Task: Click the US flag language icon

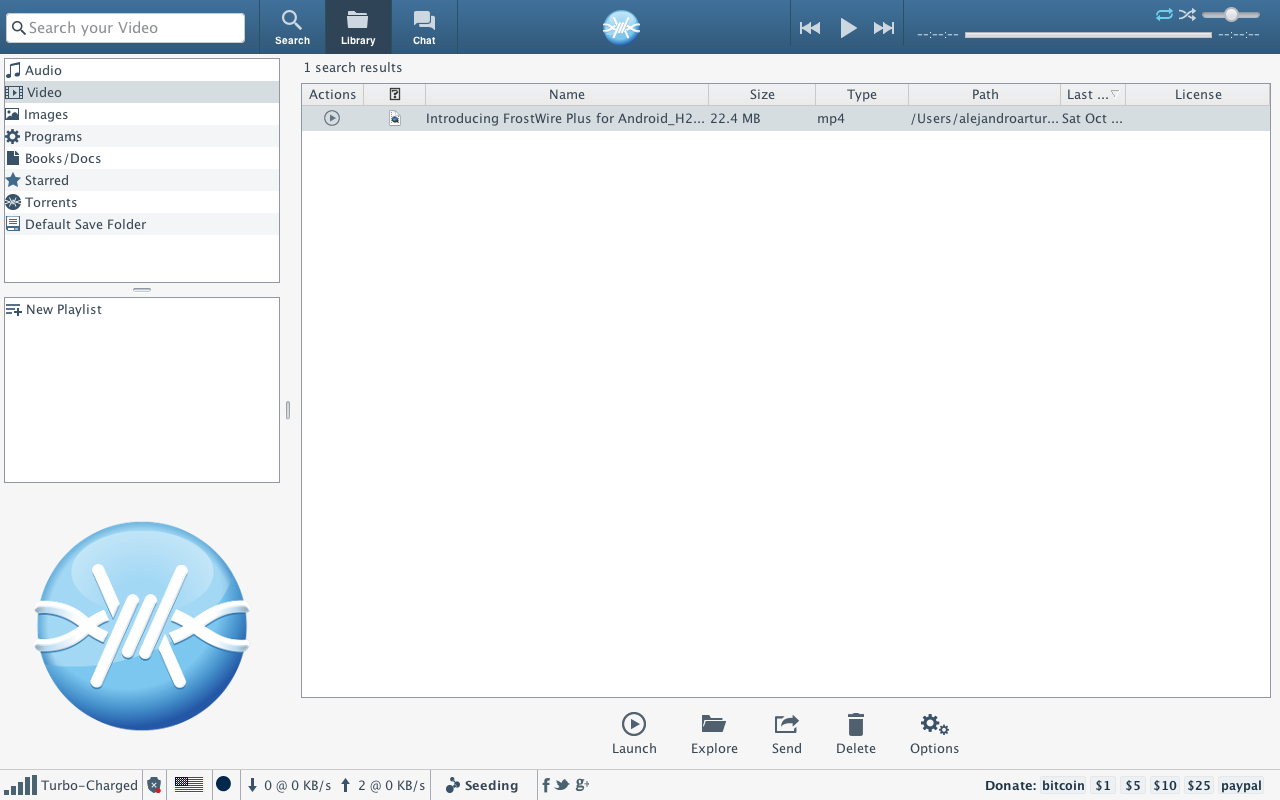Action: 188,785
